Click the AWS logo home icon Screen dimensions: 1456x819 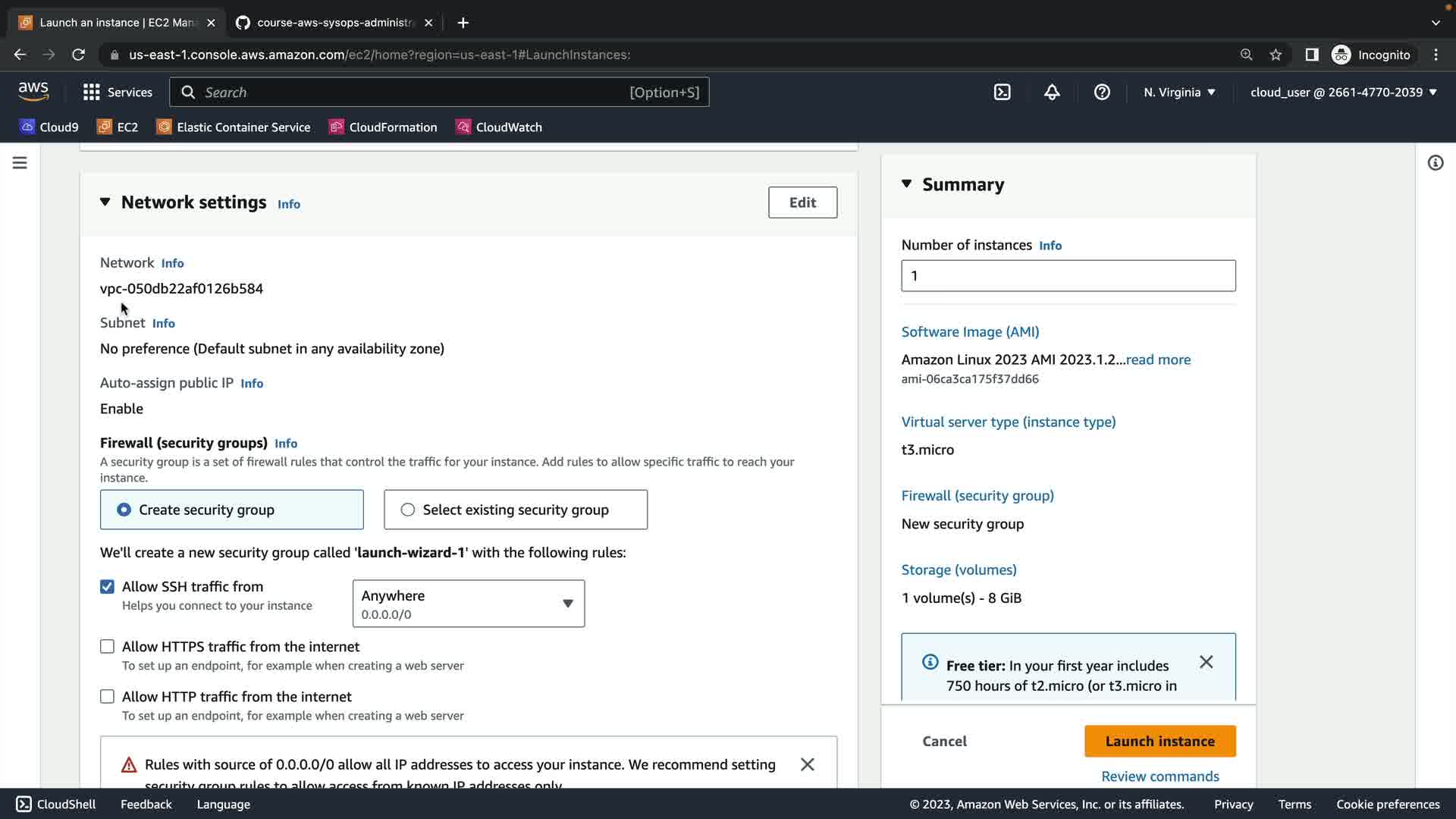33,92
